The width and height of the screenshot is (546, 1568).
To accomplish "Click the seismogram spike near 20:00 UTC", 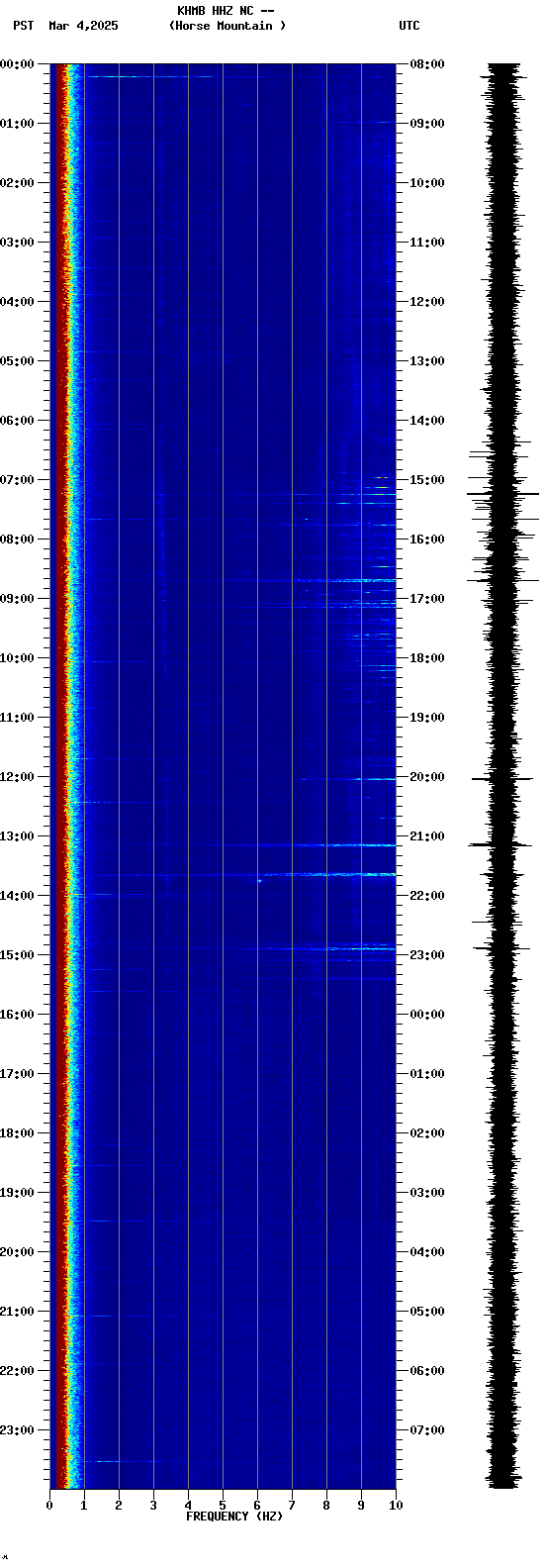I will coord(502,779).
